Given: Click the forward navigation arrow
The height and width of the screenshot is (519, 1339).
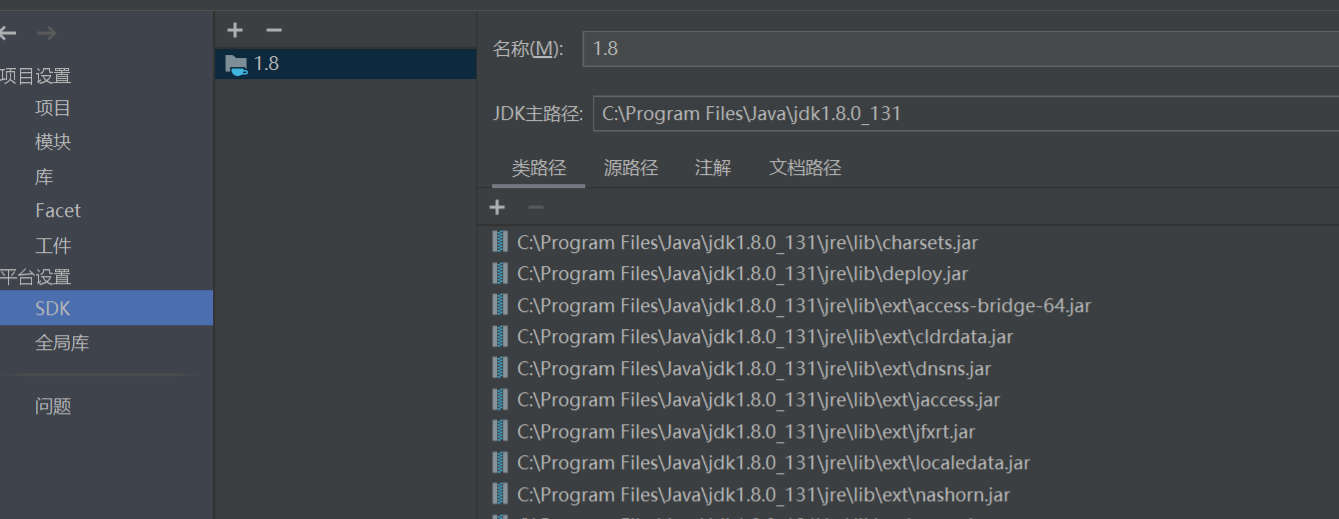Looking at the screenshot, I should [46, 34].
